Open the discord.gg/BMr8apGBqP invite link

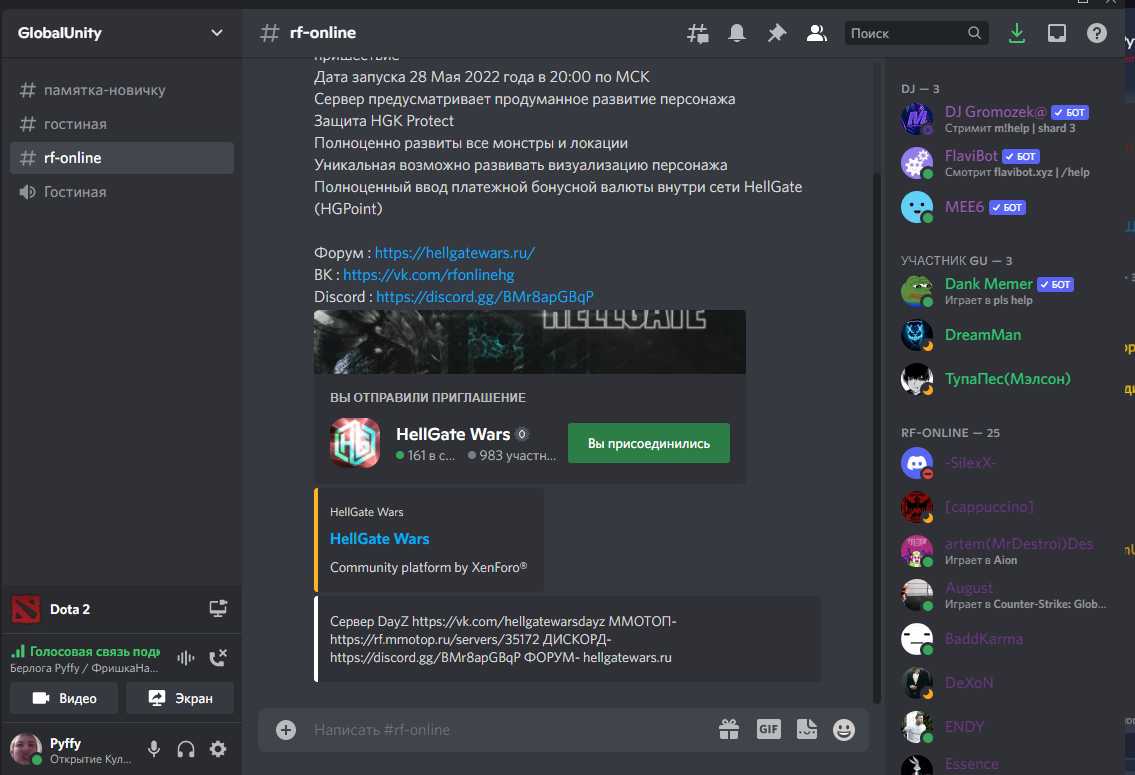[x=485, y=297]
